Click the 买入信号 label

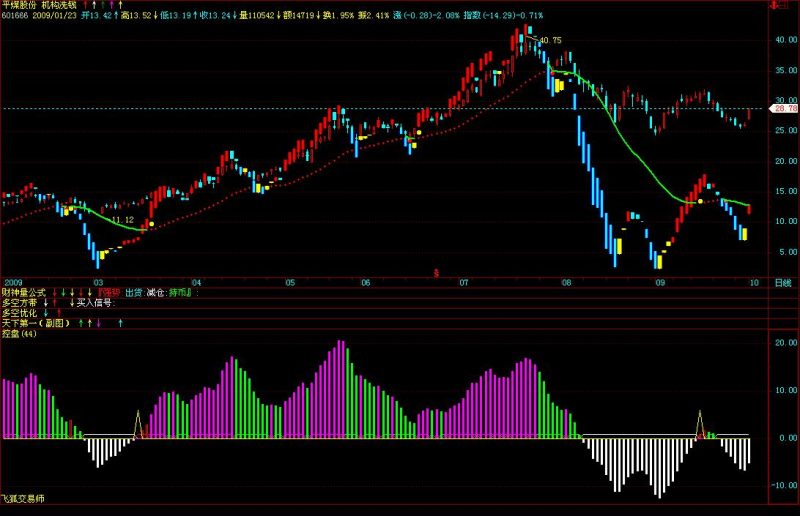pos(95,303)
